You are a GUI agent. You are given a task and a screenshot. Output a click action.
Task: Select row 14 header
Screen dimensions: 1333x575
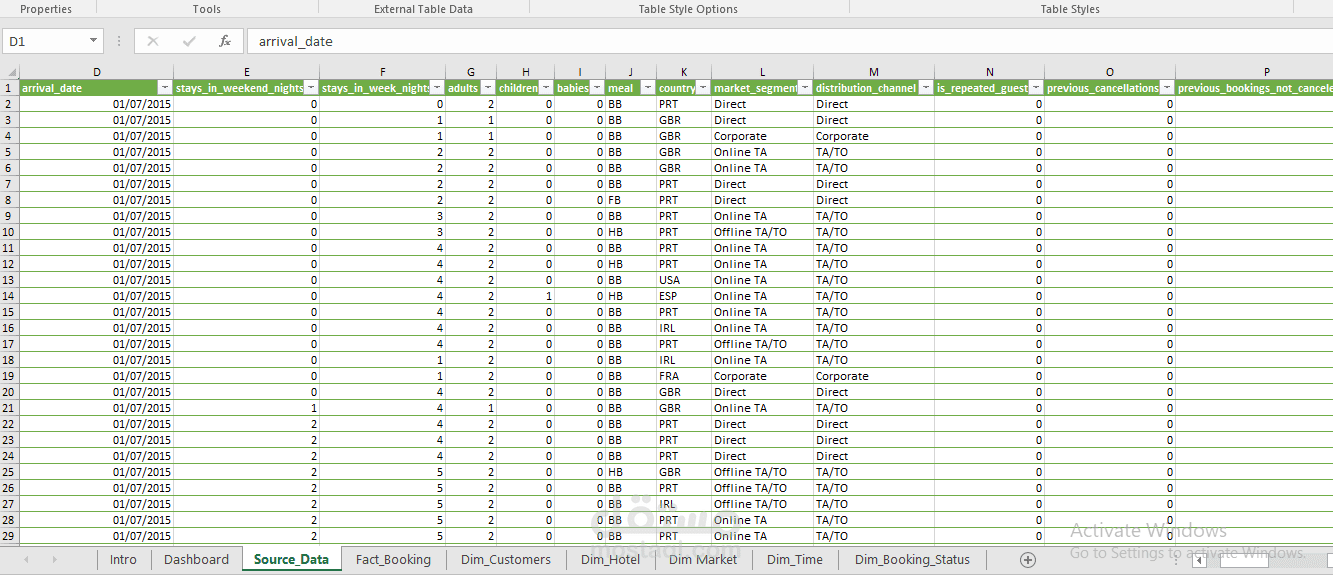coord(9,296)
